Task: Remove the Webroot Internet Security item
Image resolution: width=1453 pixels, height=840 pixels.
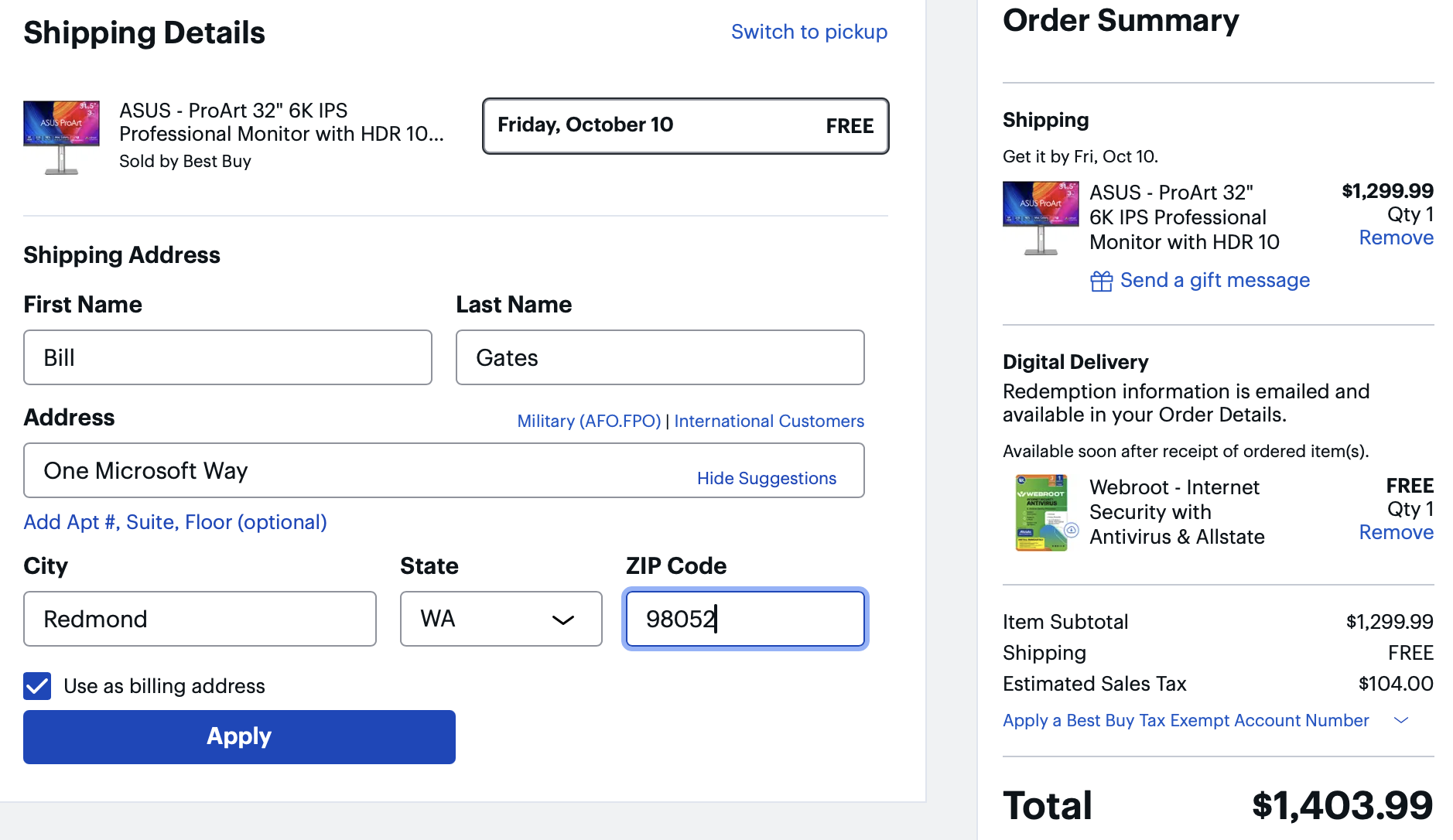Action: (1396, 532)
